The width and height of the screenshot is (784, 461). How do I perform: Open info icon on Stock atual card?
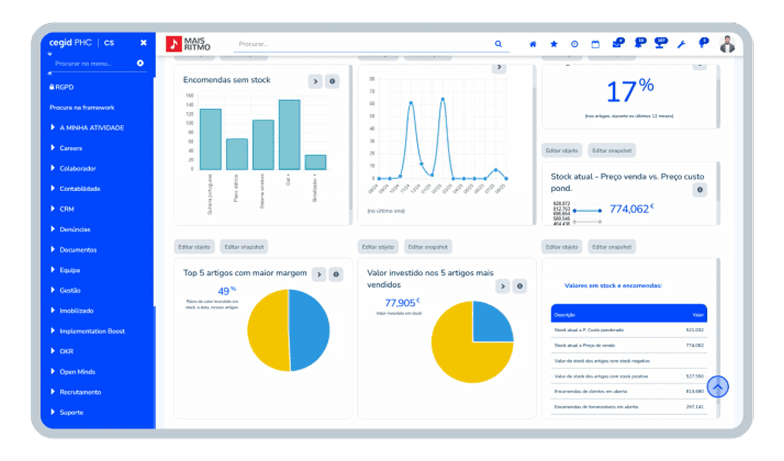point(700,190)
